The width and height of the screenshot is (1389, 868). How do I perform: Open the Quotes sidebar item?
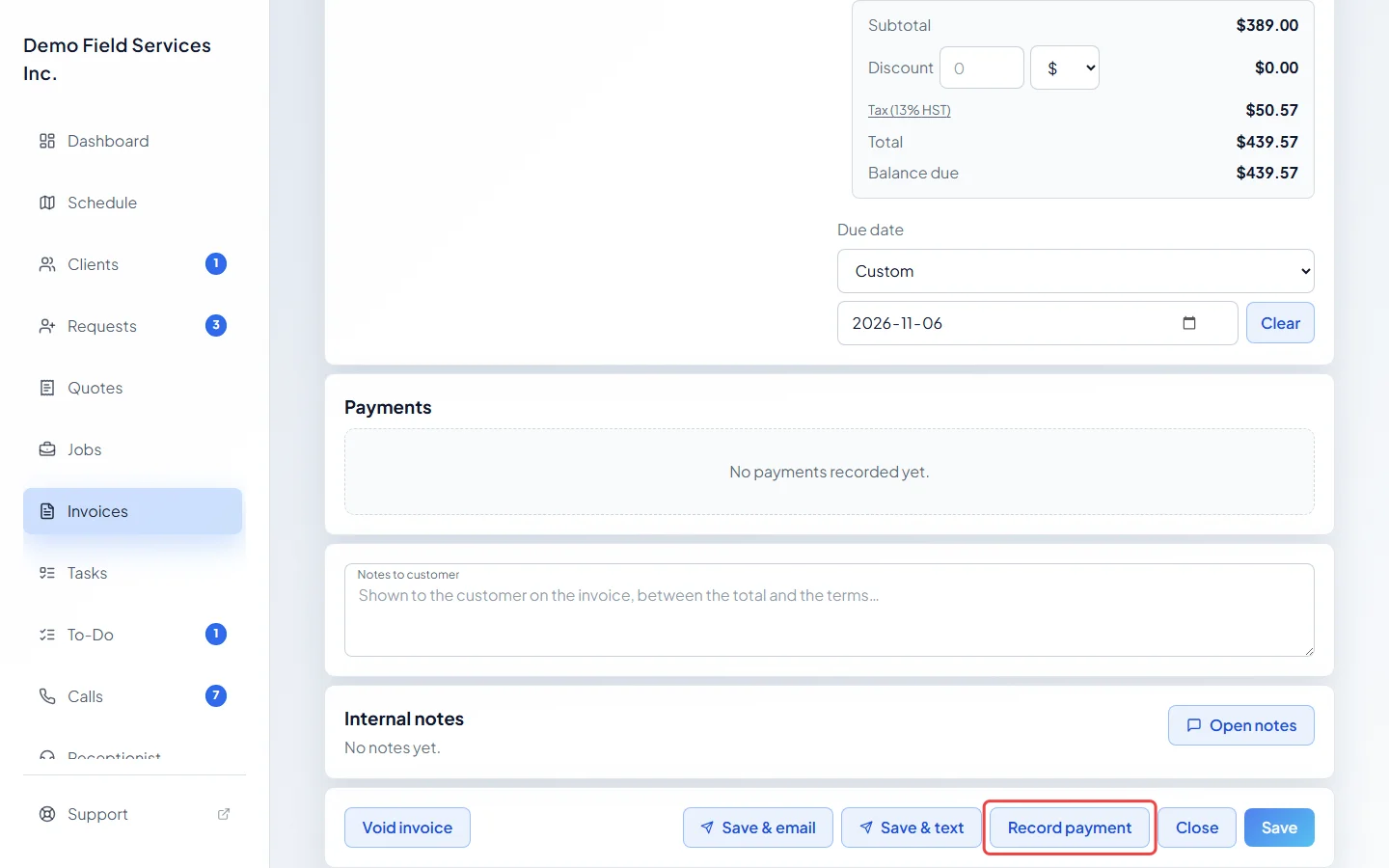point(133,388)
